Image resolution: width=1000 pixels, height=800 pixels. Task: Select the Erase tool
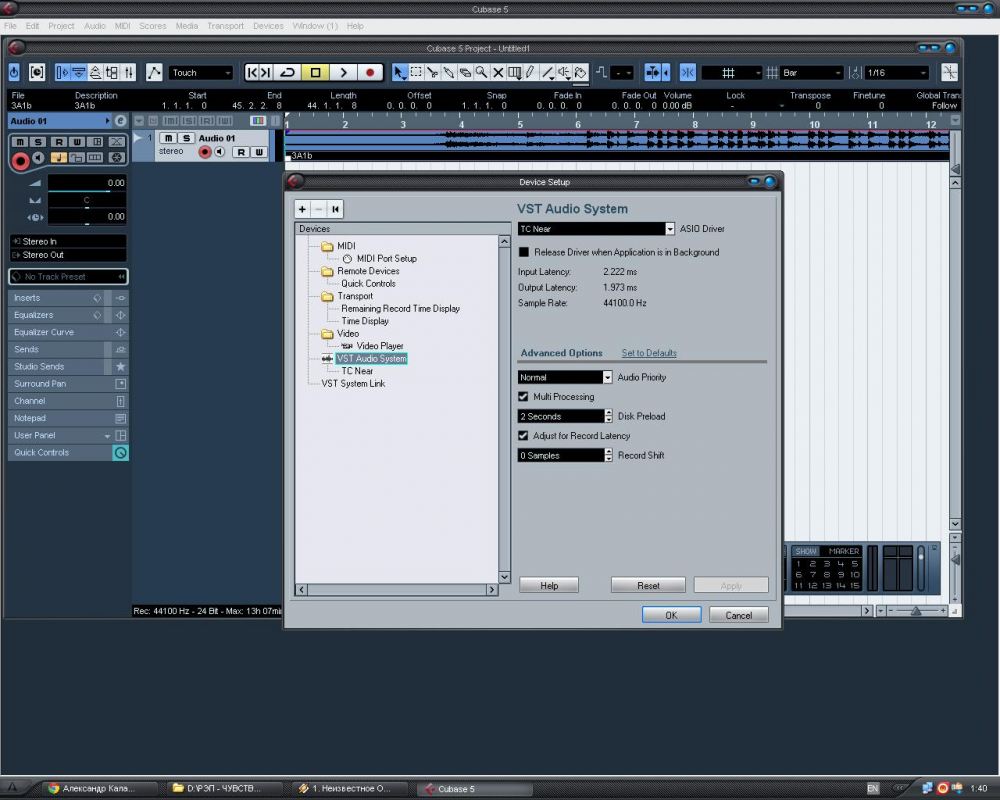[x=465, y=73]
